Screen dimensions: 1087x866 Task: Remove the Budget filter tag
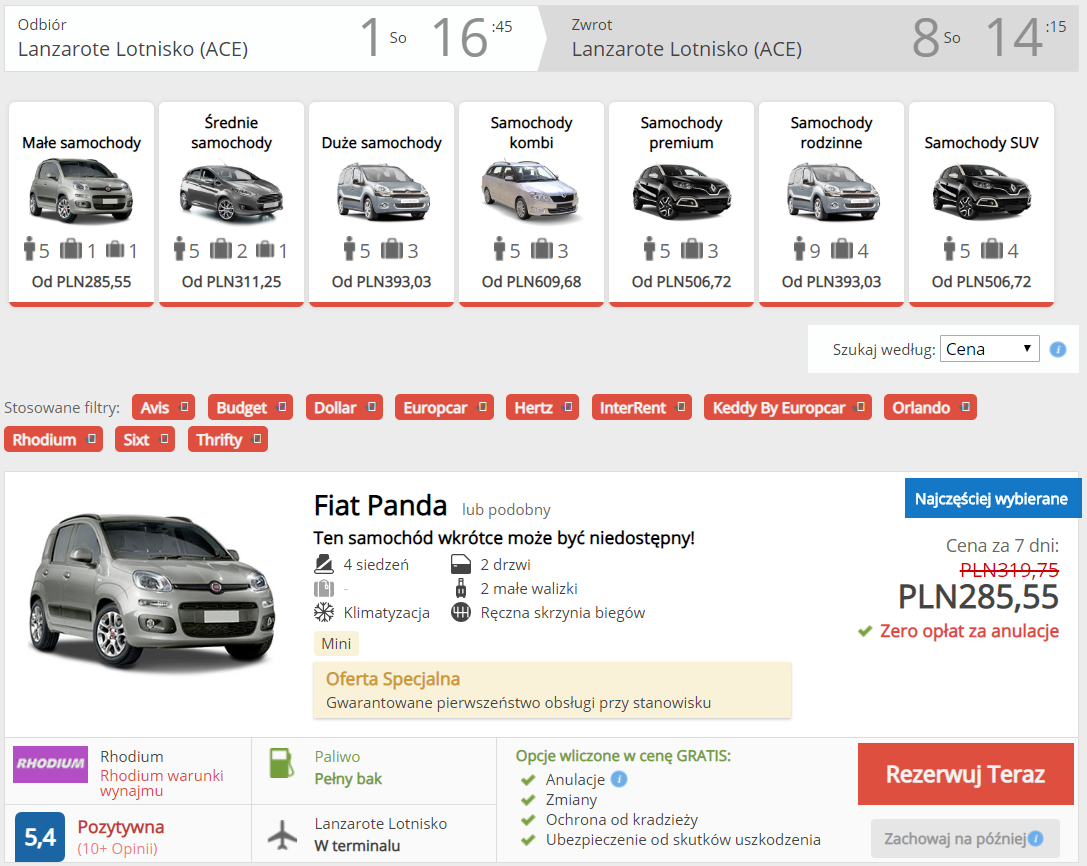[282, 407]
